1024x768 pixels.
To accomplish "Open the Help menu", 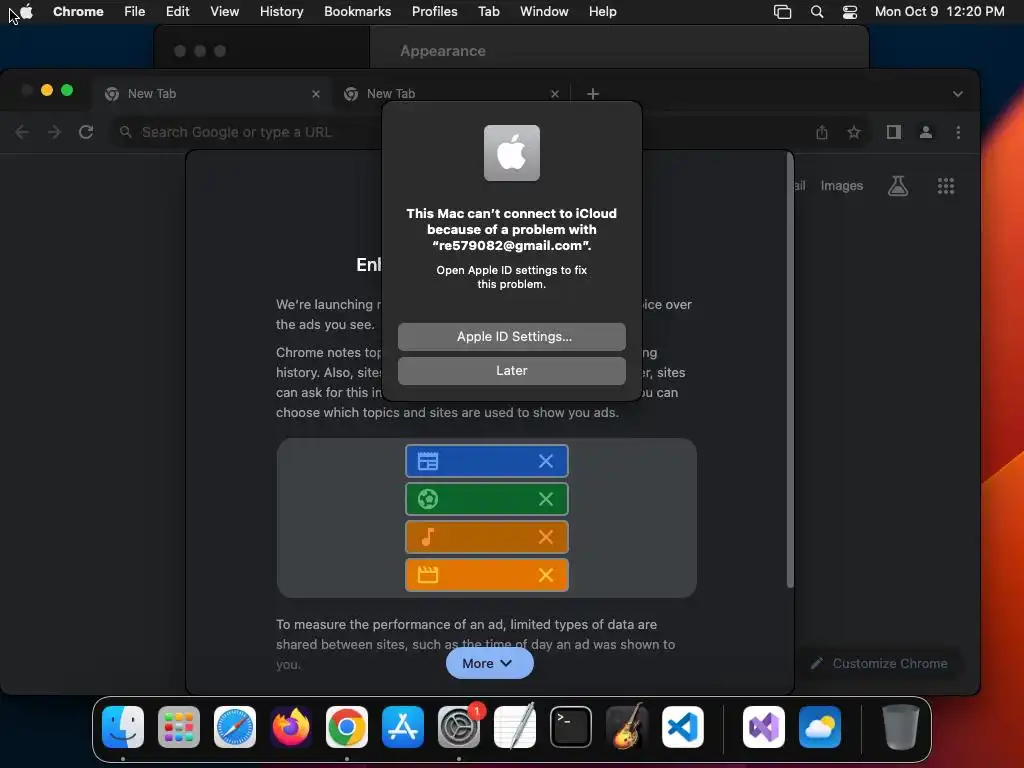I will pos(602,11).
